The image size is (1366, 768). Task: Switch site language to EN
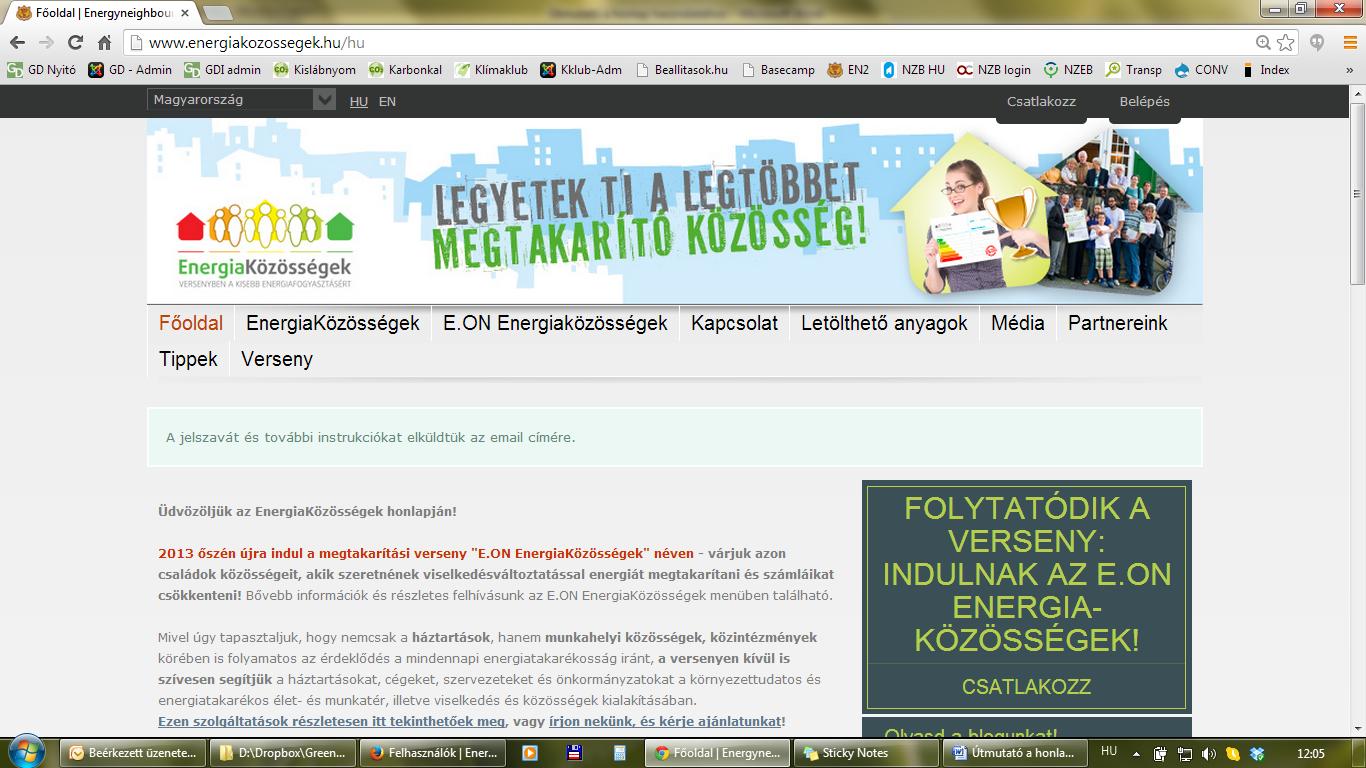pyautogui.click(x=387, y=101)
